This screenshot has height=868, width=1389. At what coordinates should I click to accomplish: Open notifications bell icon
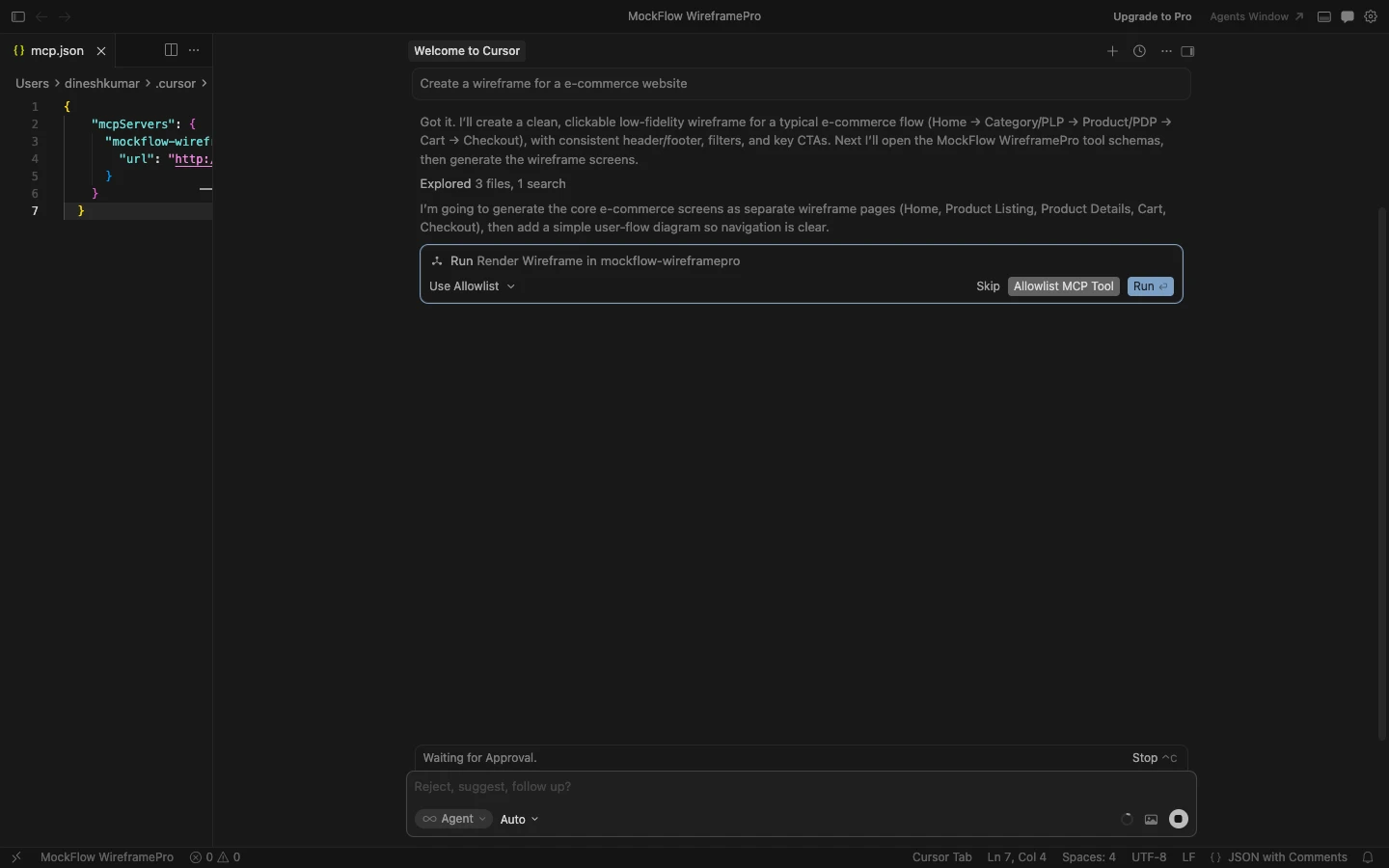click(1368, 857)
